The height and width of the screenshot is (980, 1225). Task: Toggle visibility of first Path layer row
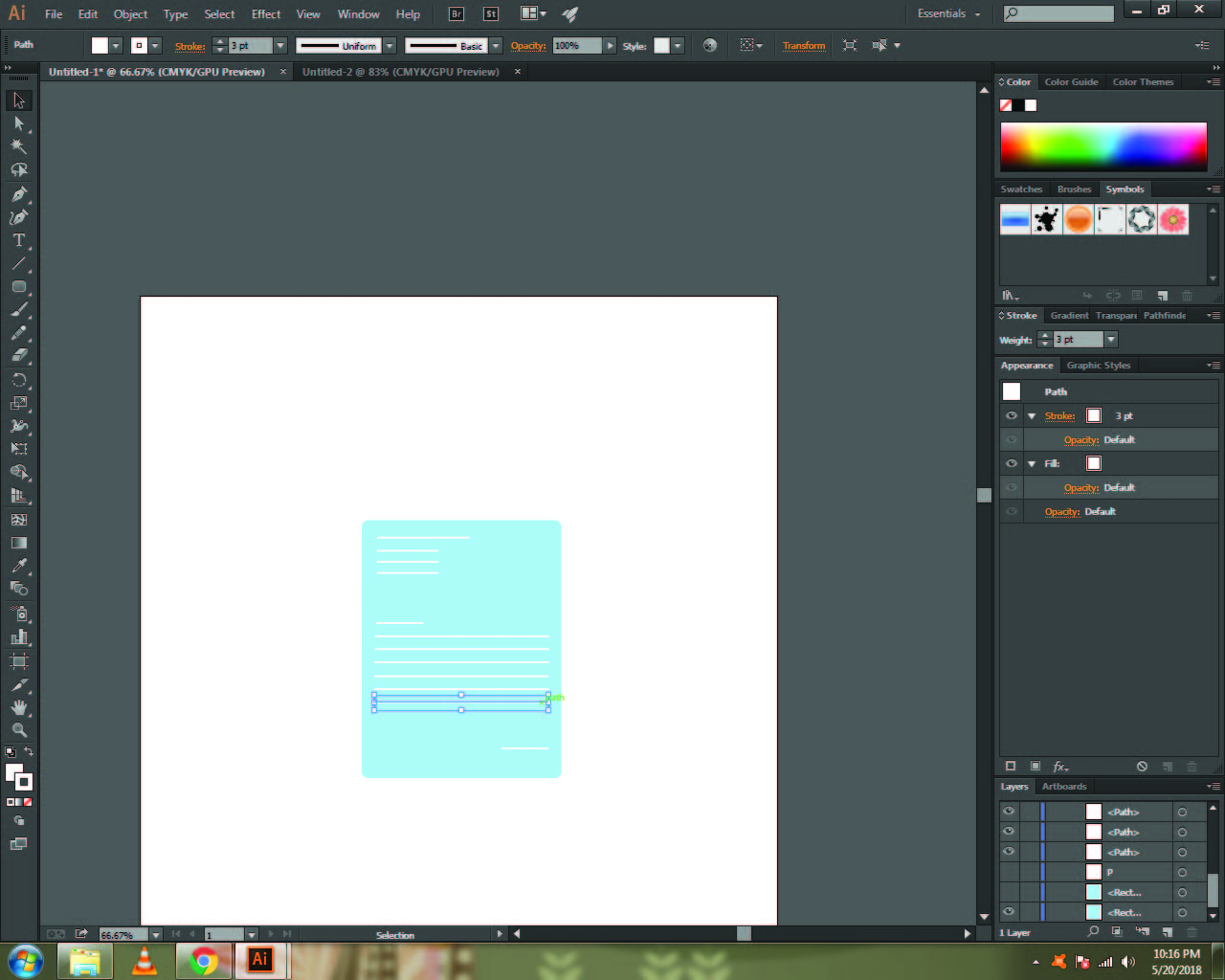1009,812
